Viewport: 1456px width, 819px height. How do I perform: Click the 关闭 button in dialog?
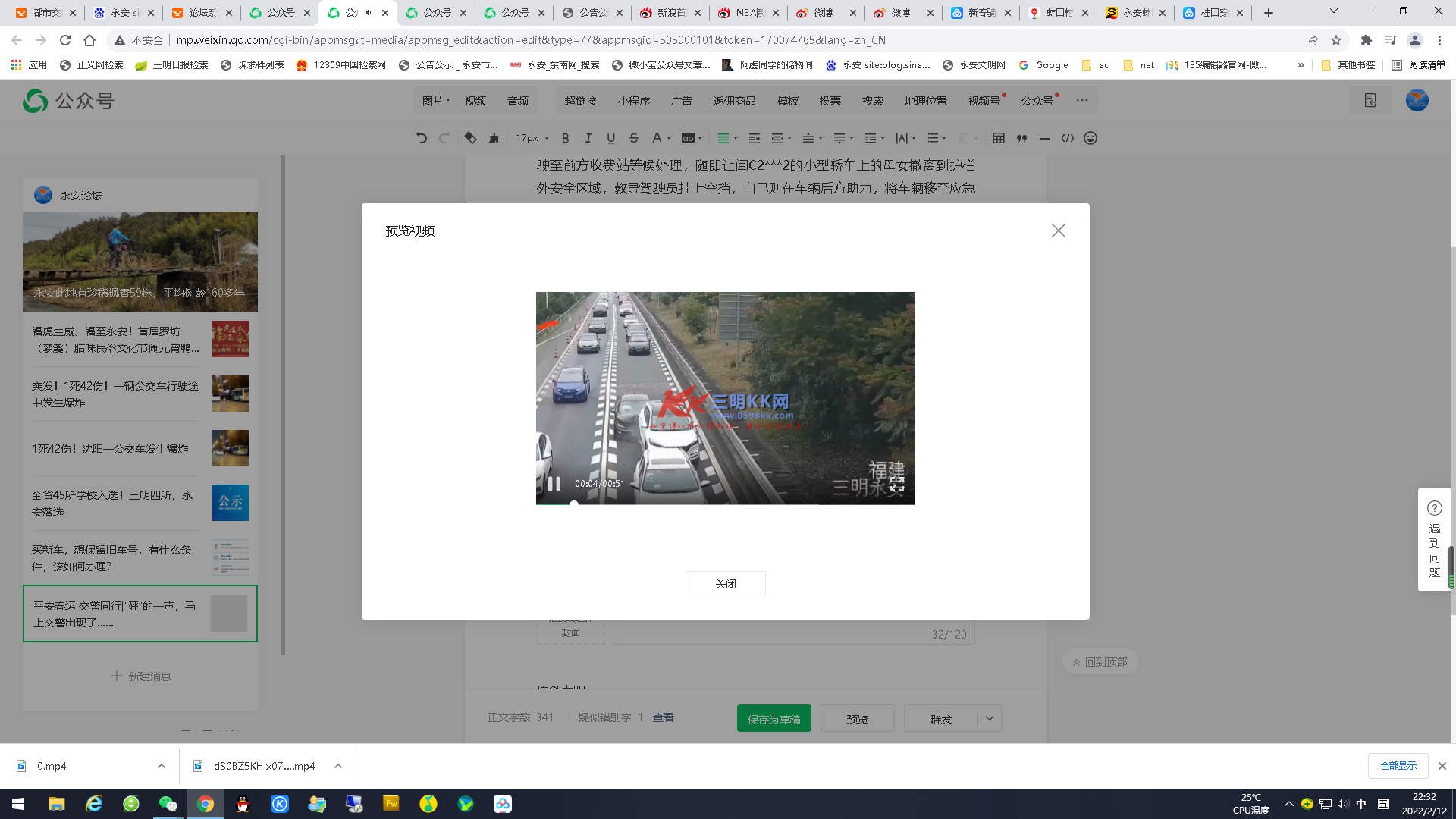coord(726,583)
